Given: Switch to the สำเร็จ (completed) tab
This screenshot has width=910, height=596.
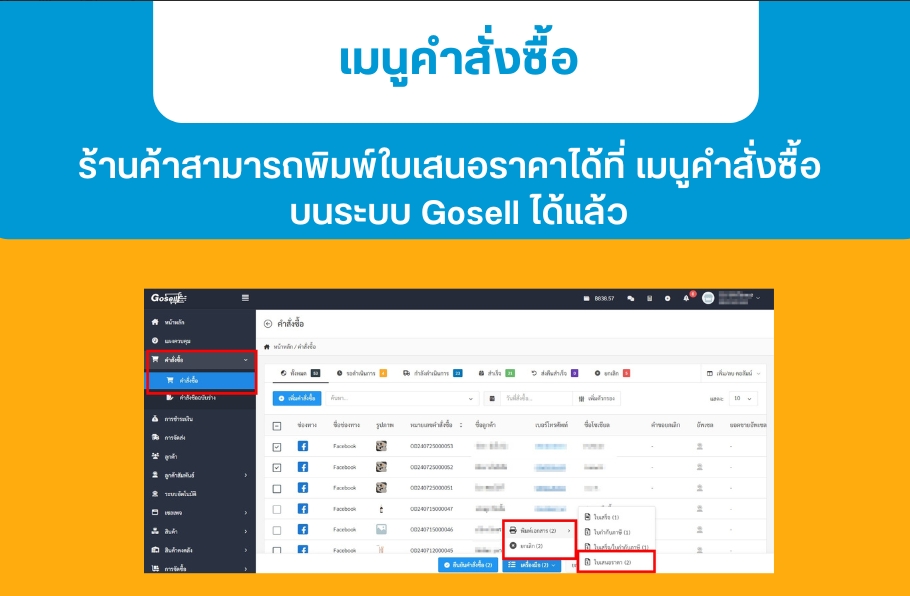Looking at the screenshot, I should tap(496, 373).
